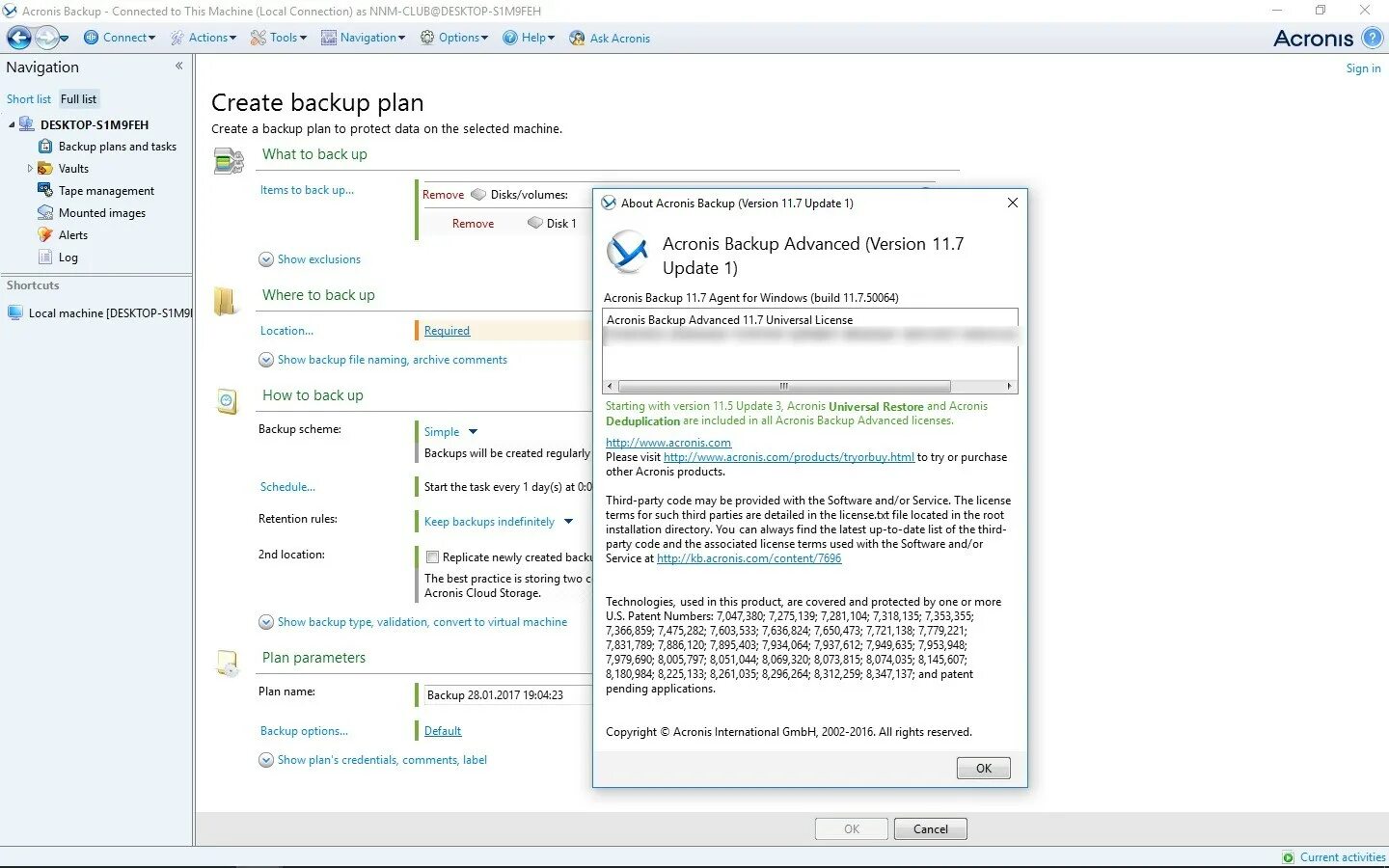Image resolution: width=1389 pixels, height=868 pixels.
Task: Click the Current activities green status icon
Action: click(1289, 857)
